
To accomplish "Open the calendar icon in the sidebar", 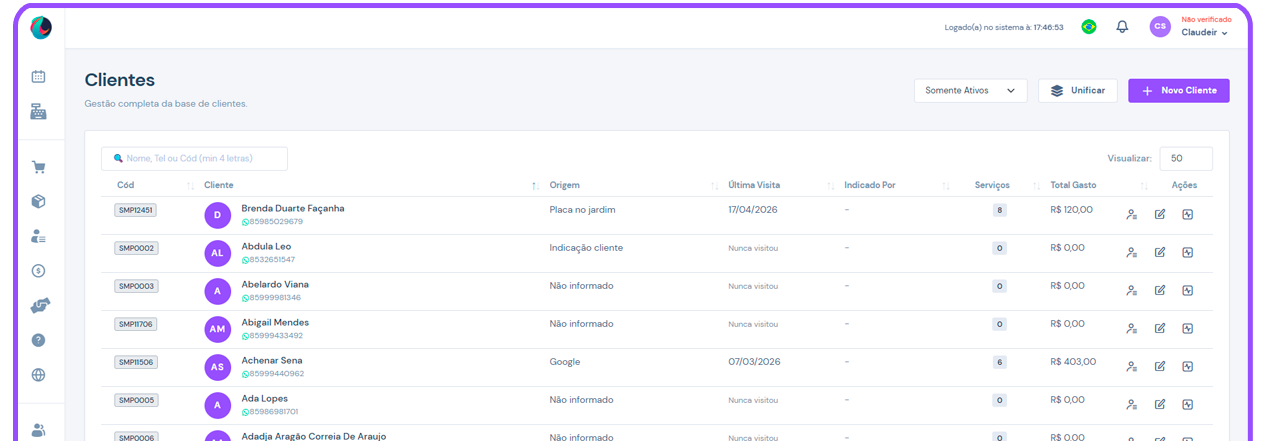I will point(39,76).
